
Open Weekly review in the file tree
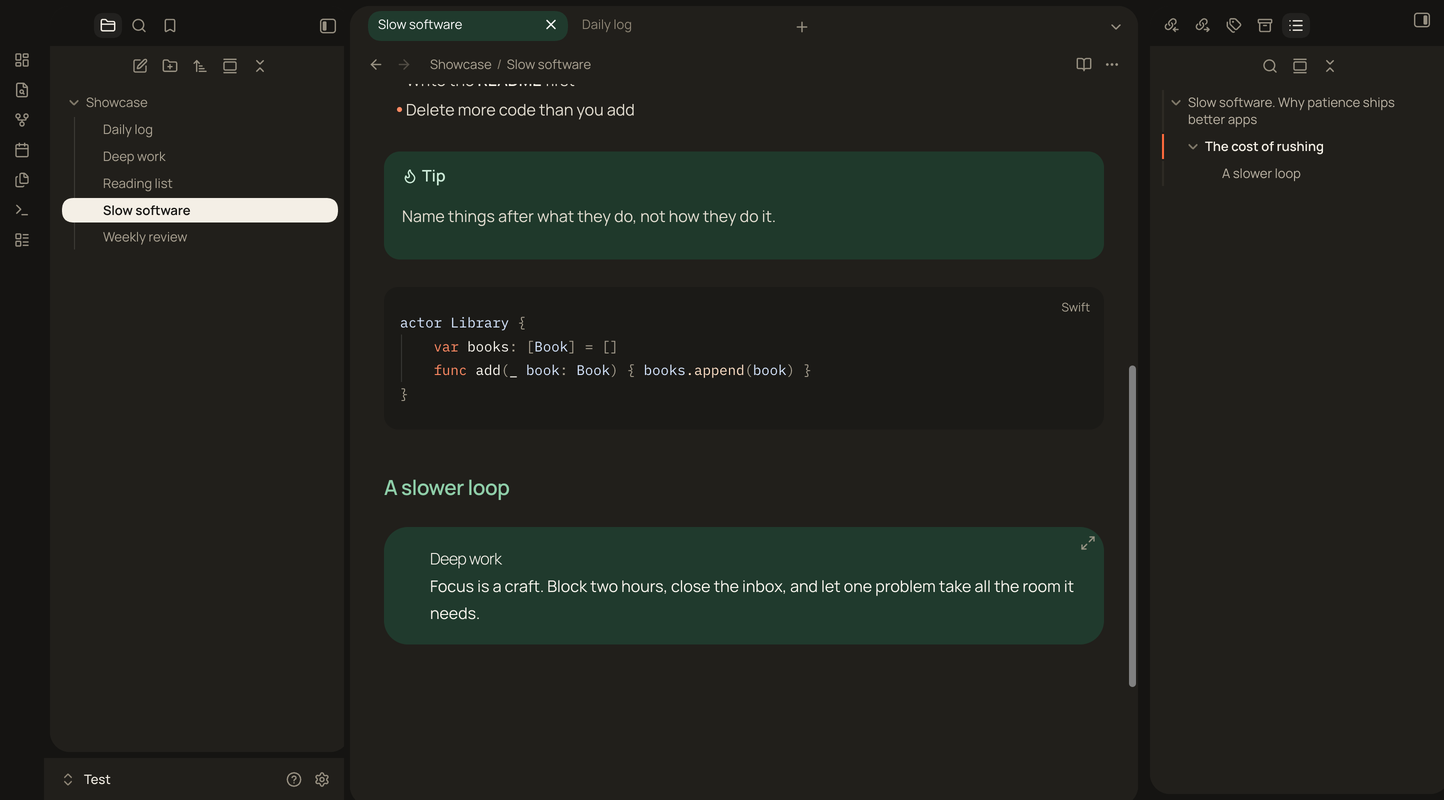click(x=200, y=237)
